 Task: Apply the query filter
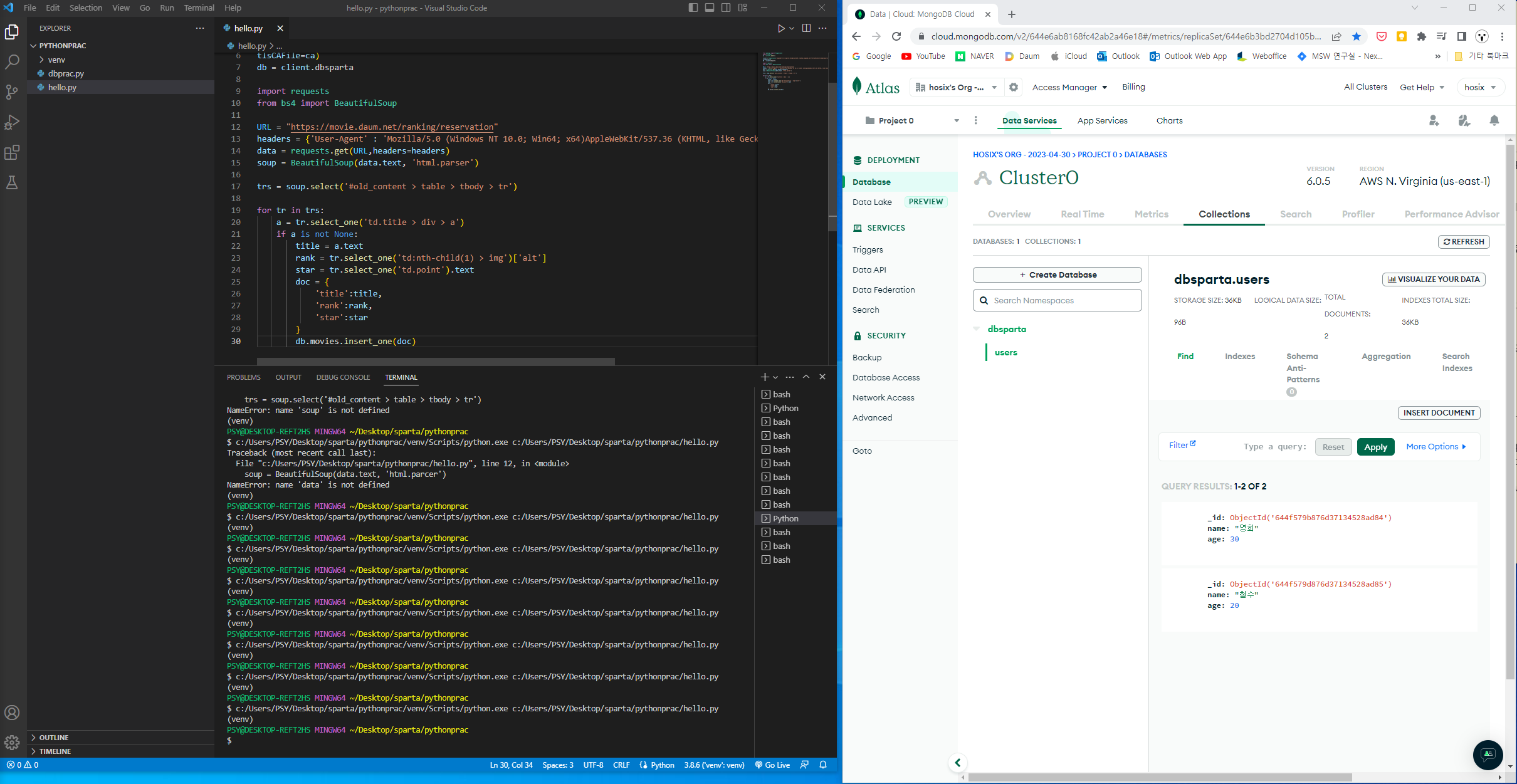pos(1376,447)
